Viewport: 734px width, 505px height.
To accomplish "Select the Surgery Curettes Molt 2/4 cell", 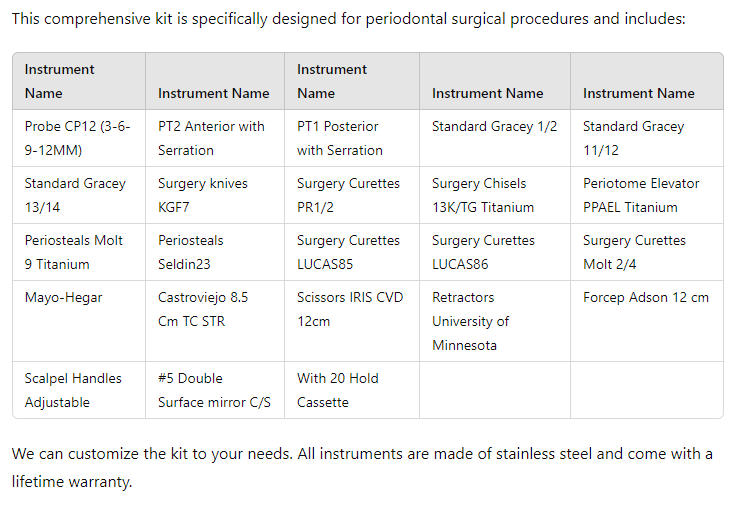I will (x=645, y=252).
